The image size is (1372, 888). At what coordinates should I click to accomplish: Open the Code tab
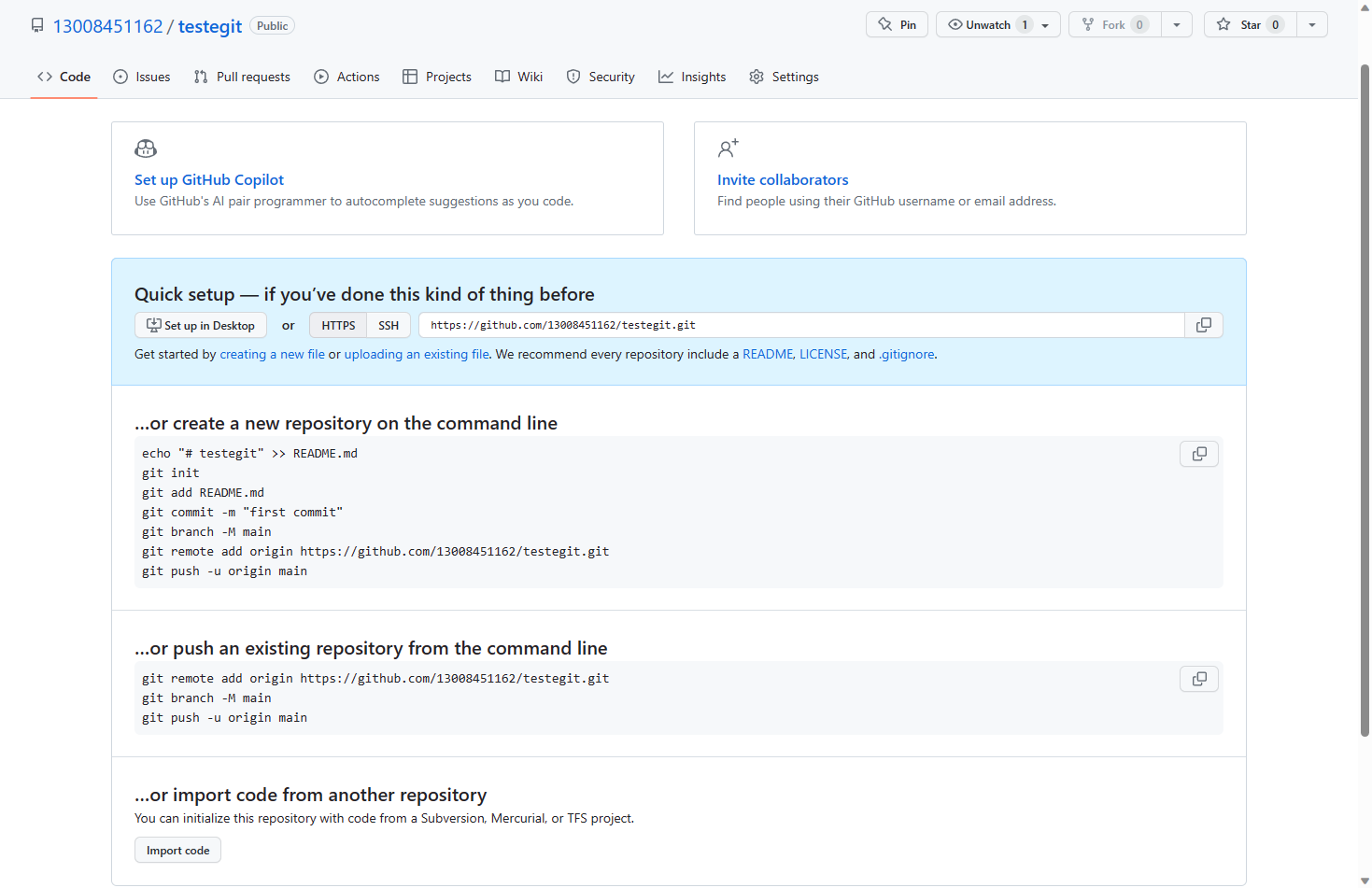tap(64, 77)
